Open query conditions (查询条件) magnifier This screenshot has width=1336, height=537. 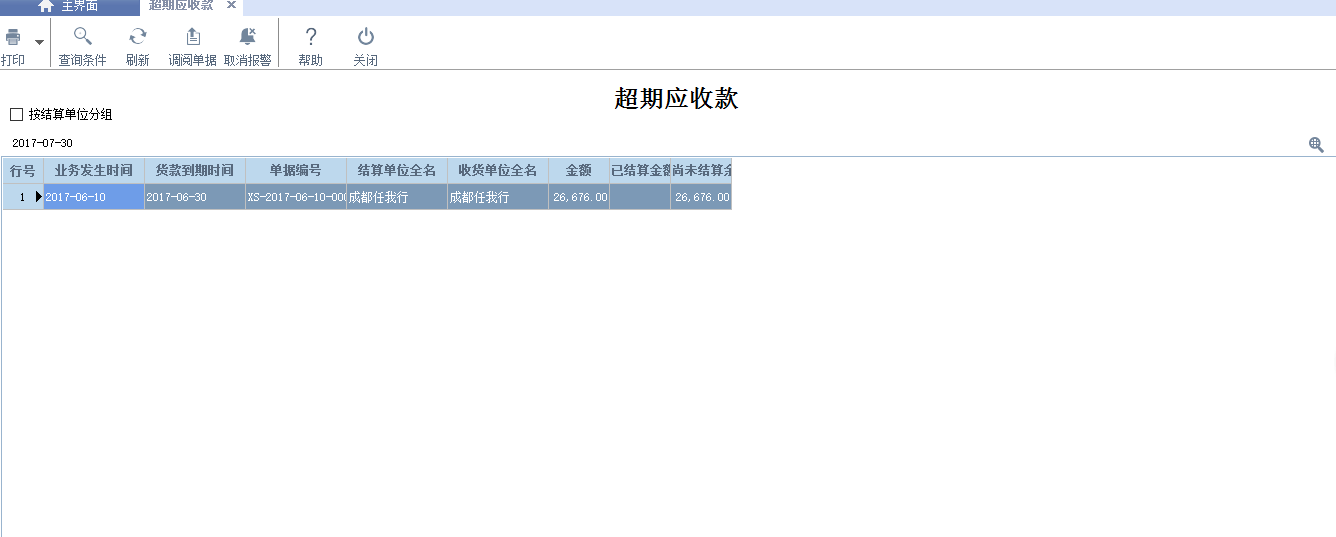(x=82, y=38)
